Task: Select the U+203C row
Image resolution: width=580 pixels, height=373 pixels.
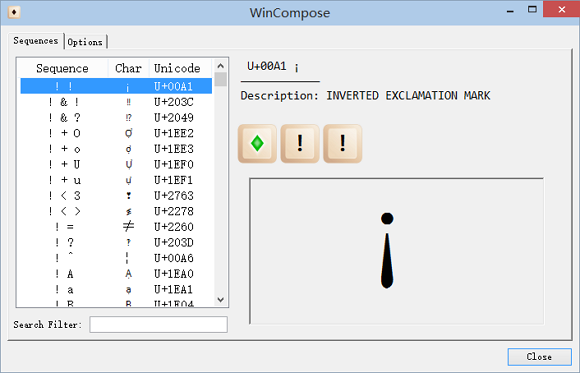Action: (116, 102)
